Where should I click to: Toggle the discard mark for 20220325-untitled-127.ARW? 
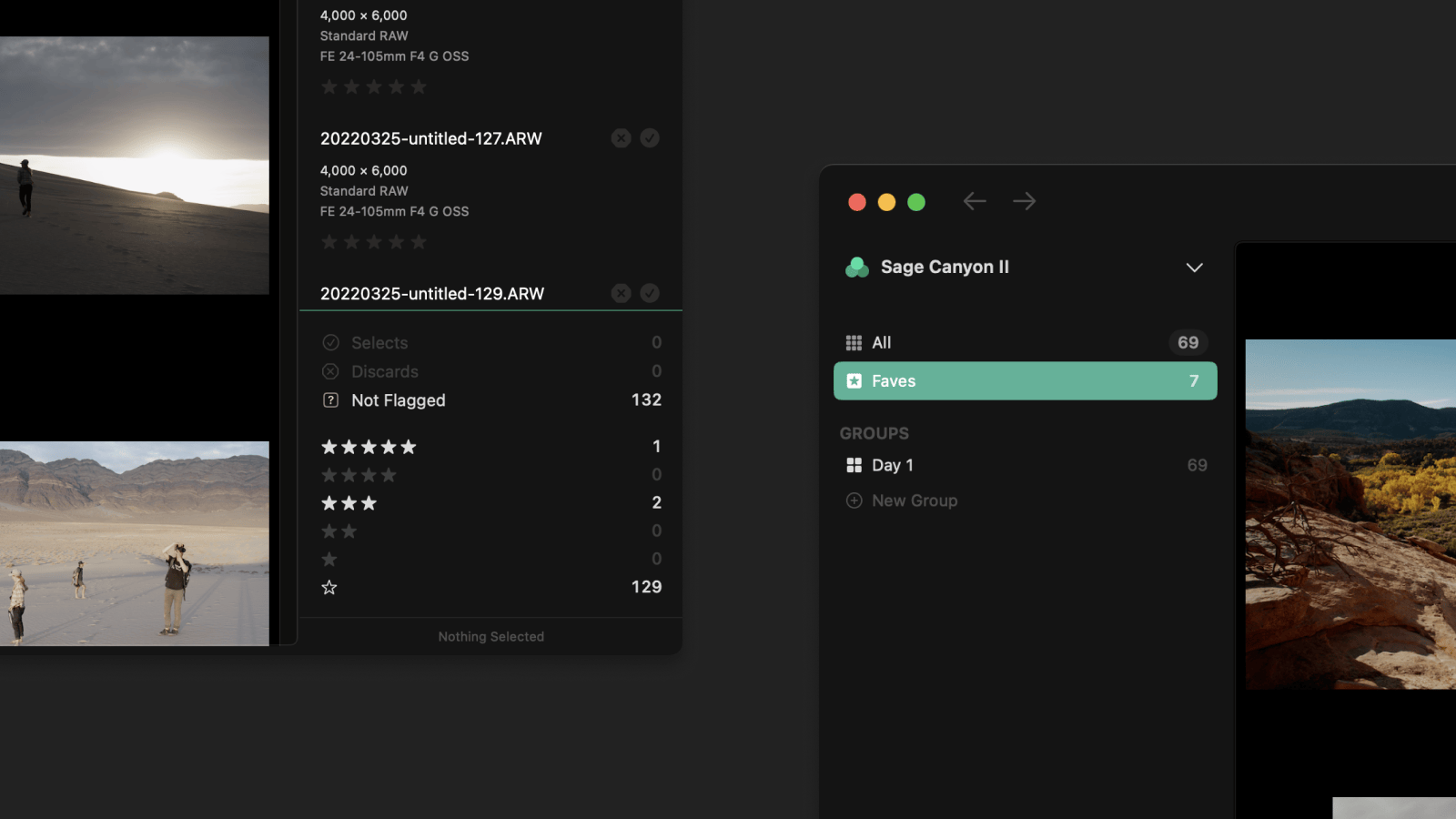pos(621,138)
